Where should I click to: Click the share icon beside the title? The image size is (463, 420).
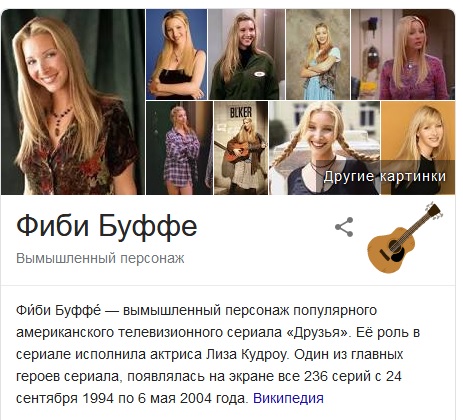click(x=344, y=227)
